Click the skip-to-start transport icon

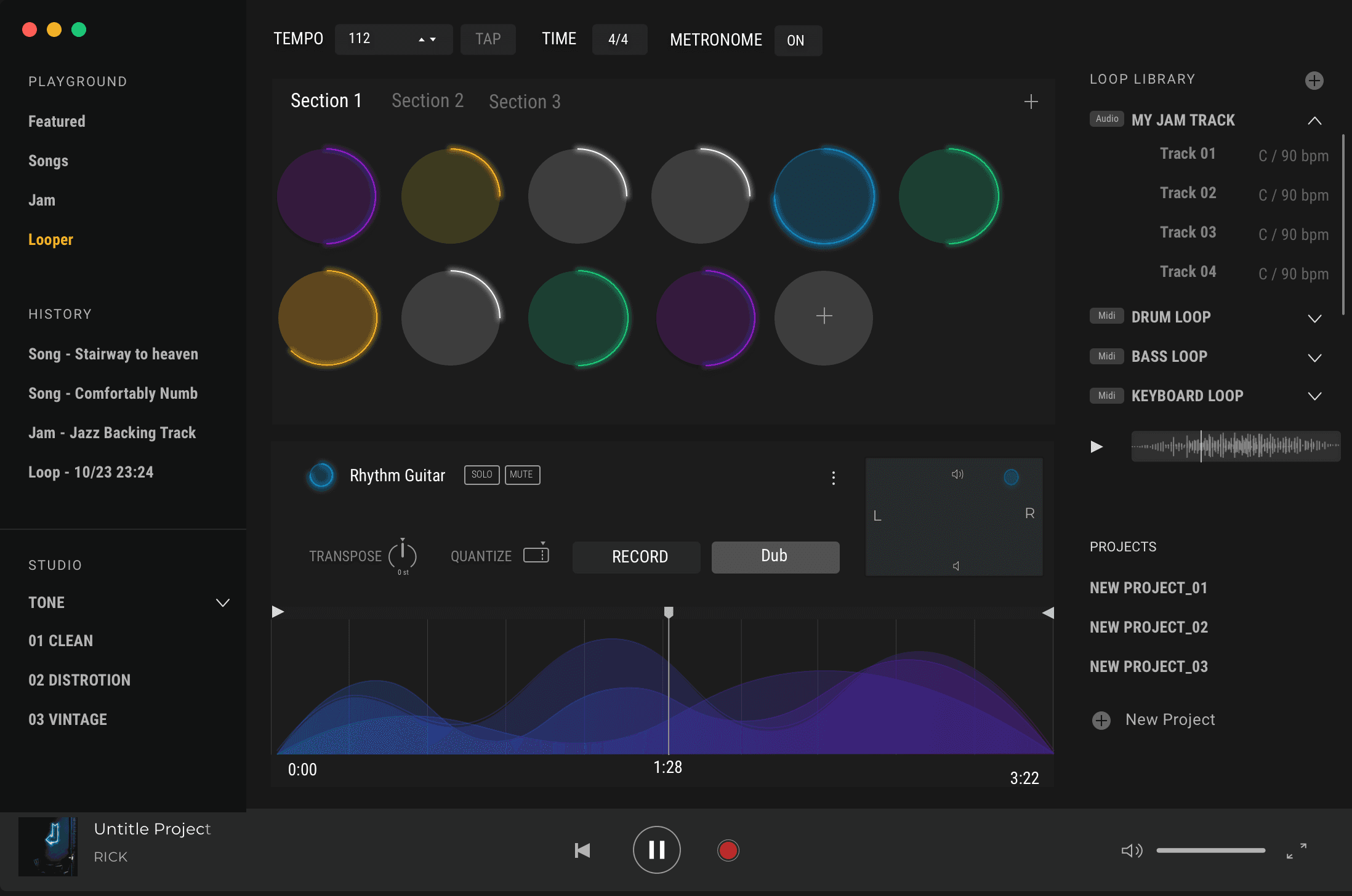(x=582, y=850)
